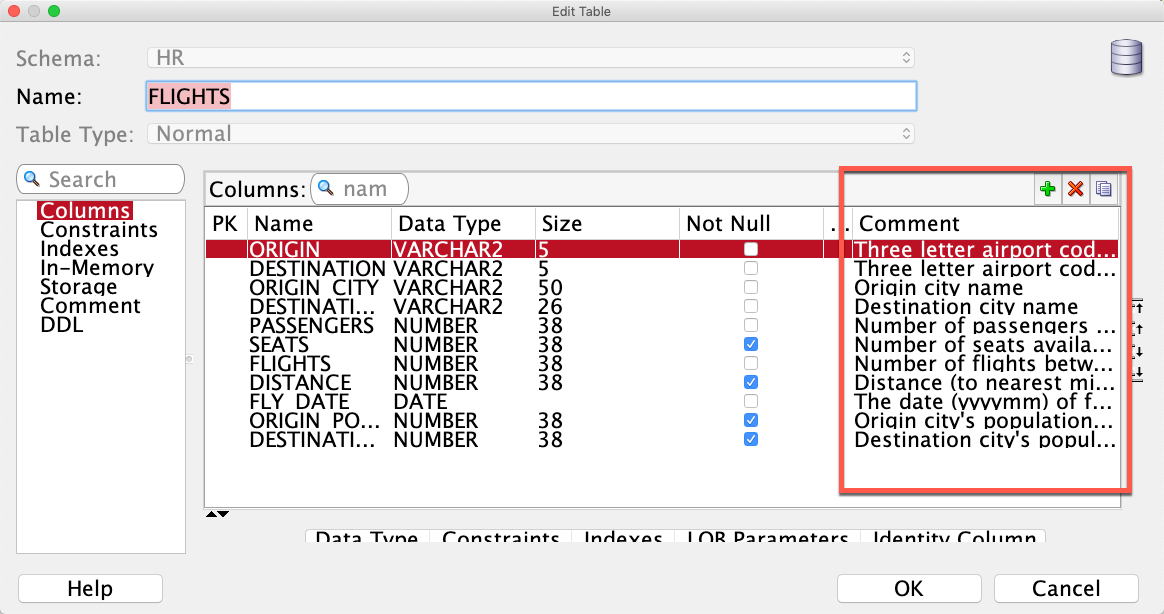Delete selected column with red X
Viewport: 1164px width, 614px height.
pos(1075,189)
